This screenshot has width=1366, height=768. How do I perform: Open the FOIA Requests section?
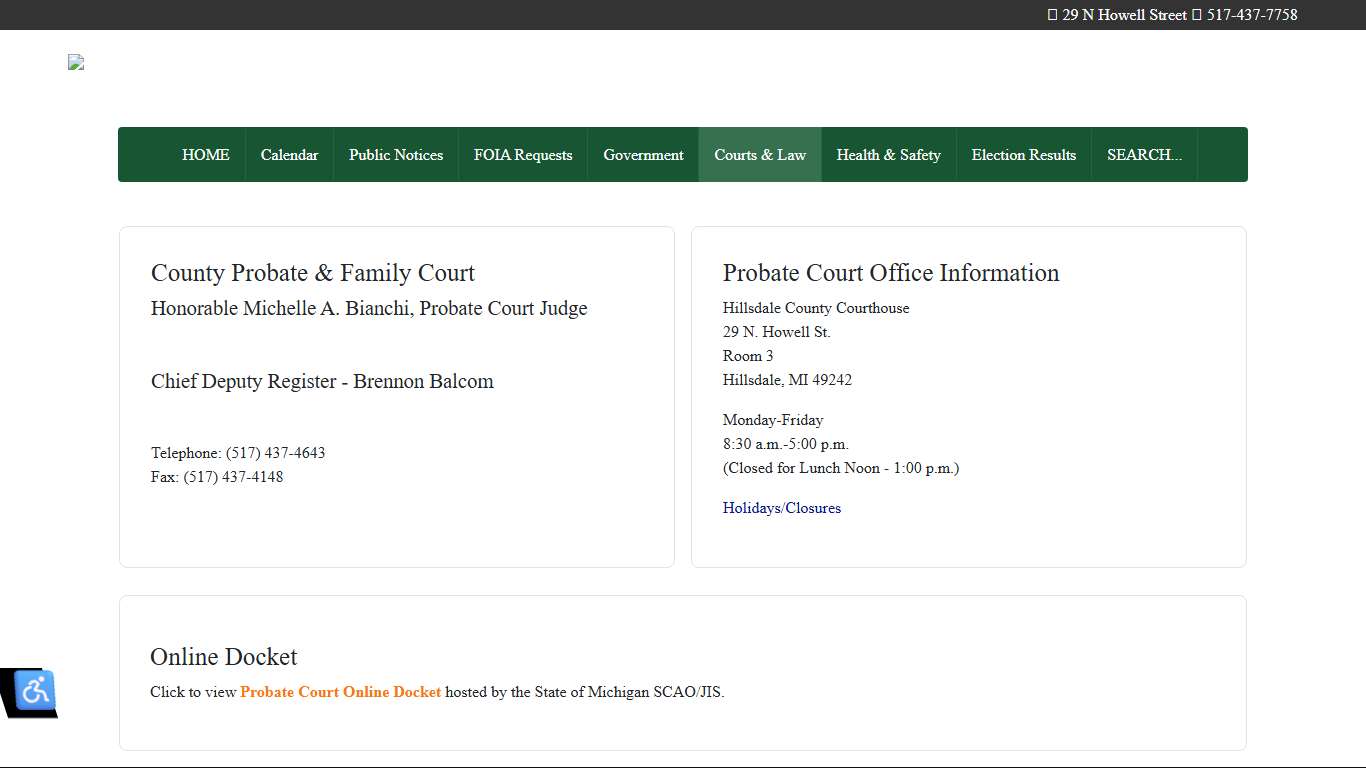523,154
